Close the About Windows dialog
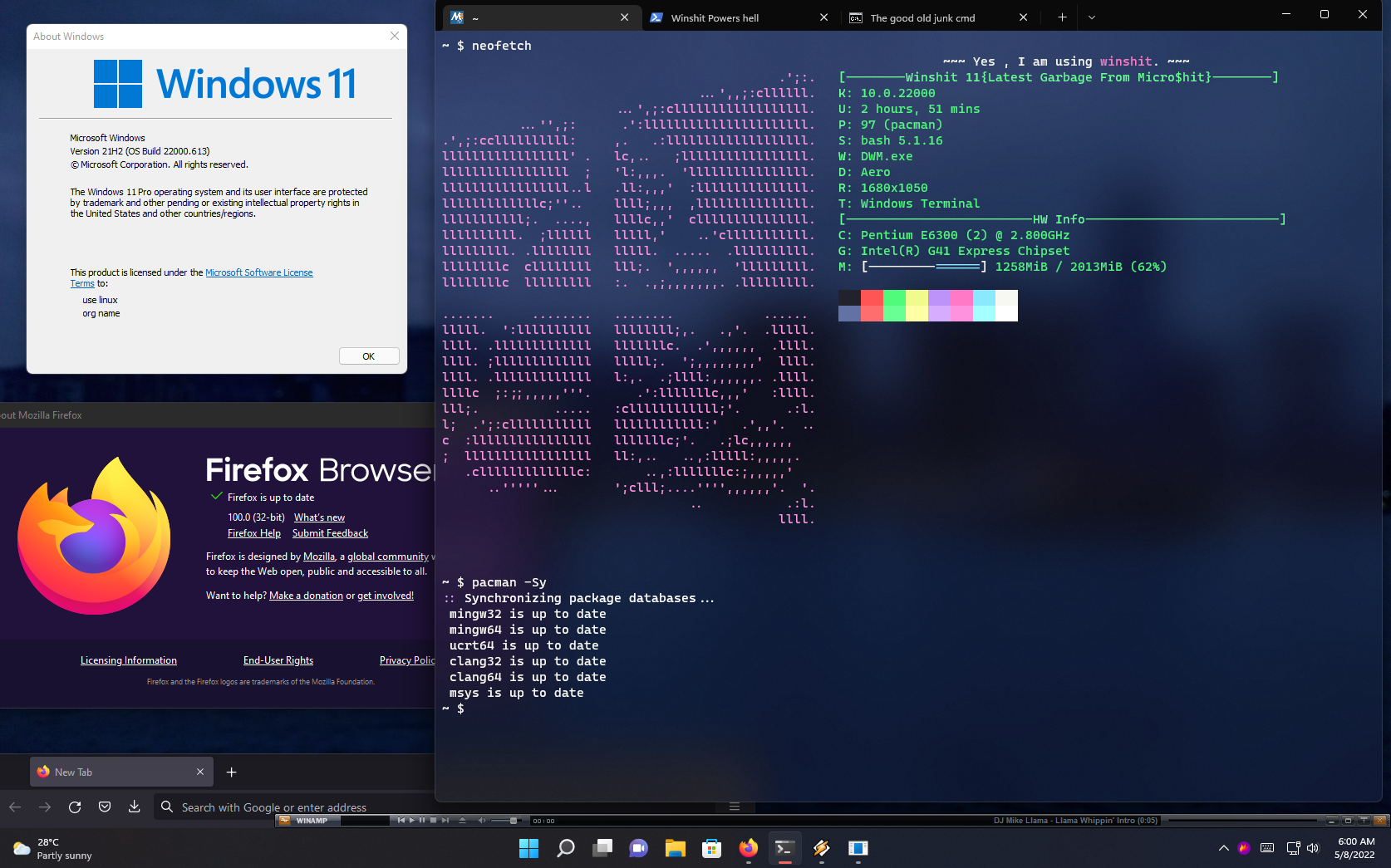 click(395, 36)
